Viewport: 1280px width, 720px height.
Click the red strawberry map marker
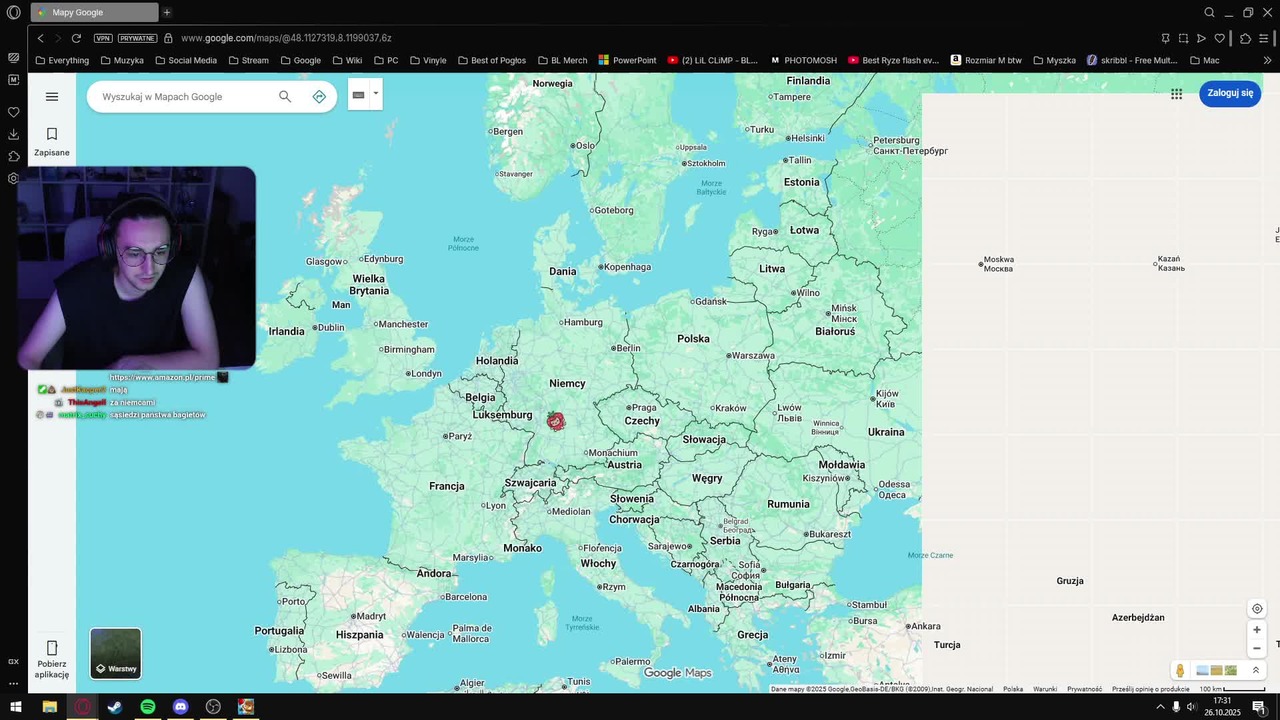tap(556, 421)
